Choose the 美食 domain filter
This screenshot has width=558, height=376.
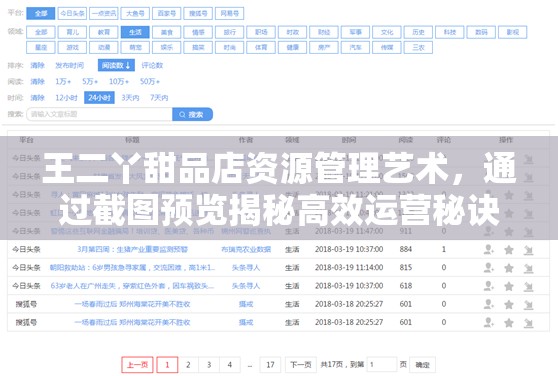coord(167,32)
